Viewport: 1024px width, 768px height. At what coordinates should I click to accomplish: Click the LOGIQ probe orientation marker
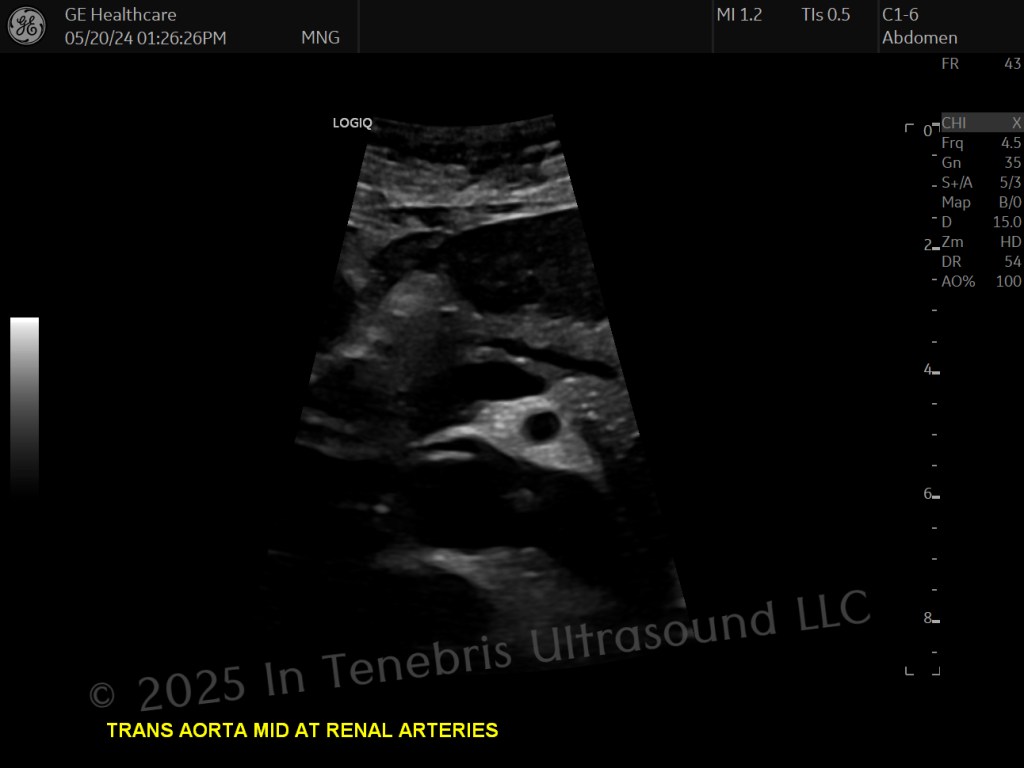(x=352, y=123)
